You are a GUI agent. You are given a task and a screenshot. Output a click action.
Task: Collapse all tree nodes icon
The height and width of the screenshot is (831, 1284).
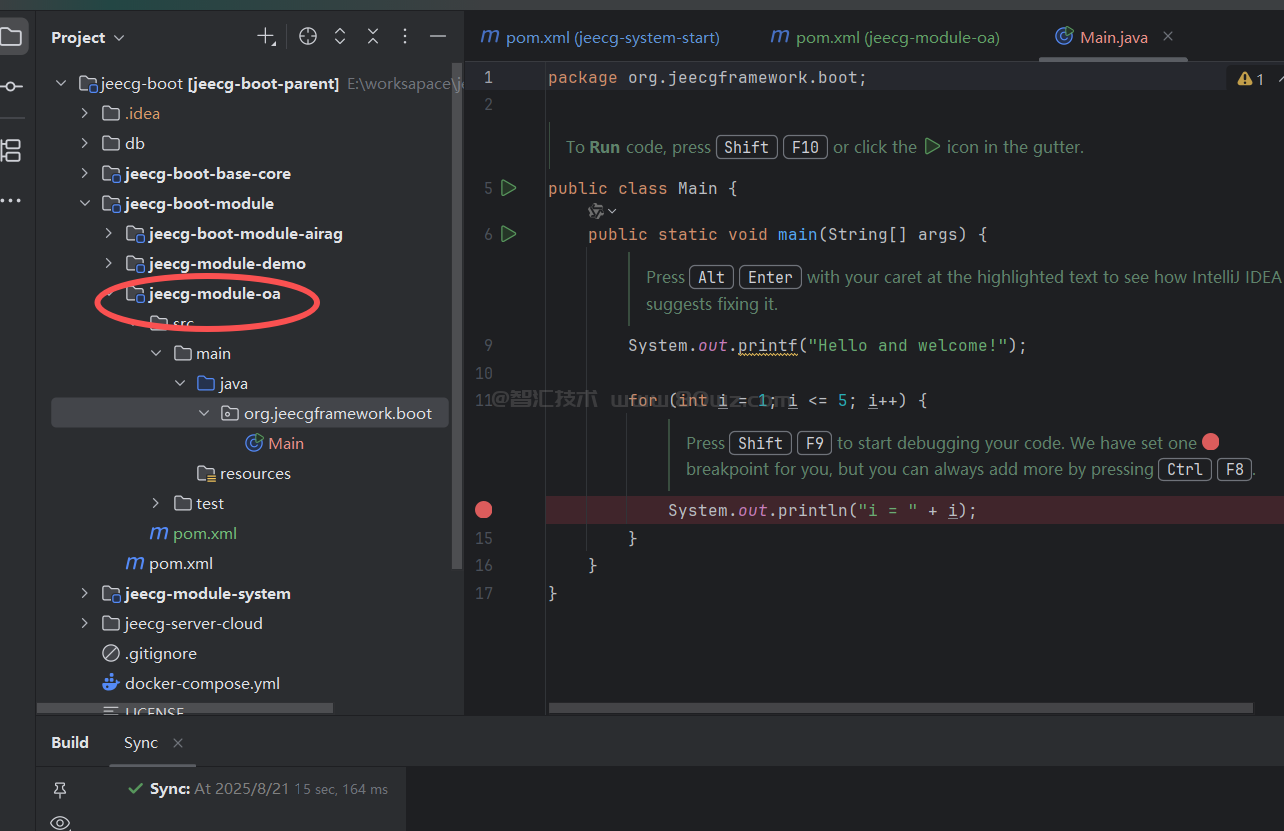click(x=372, y=37)
